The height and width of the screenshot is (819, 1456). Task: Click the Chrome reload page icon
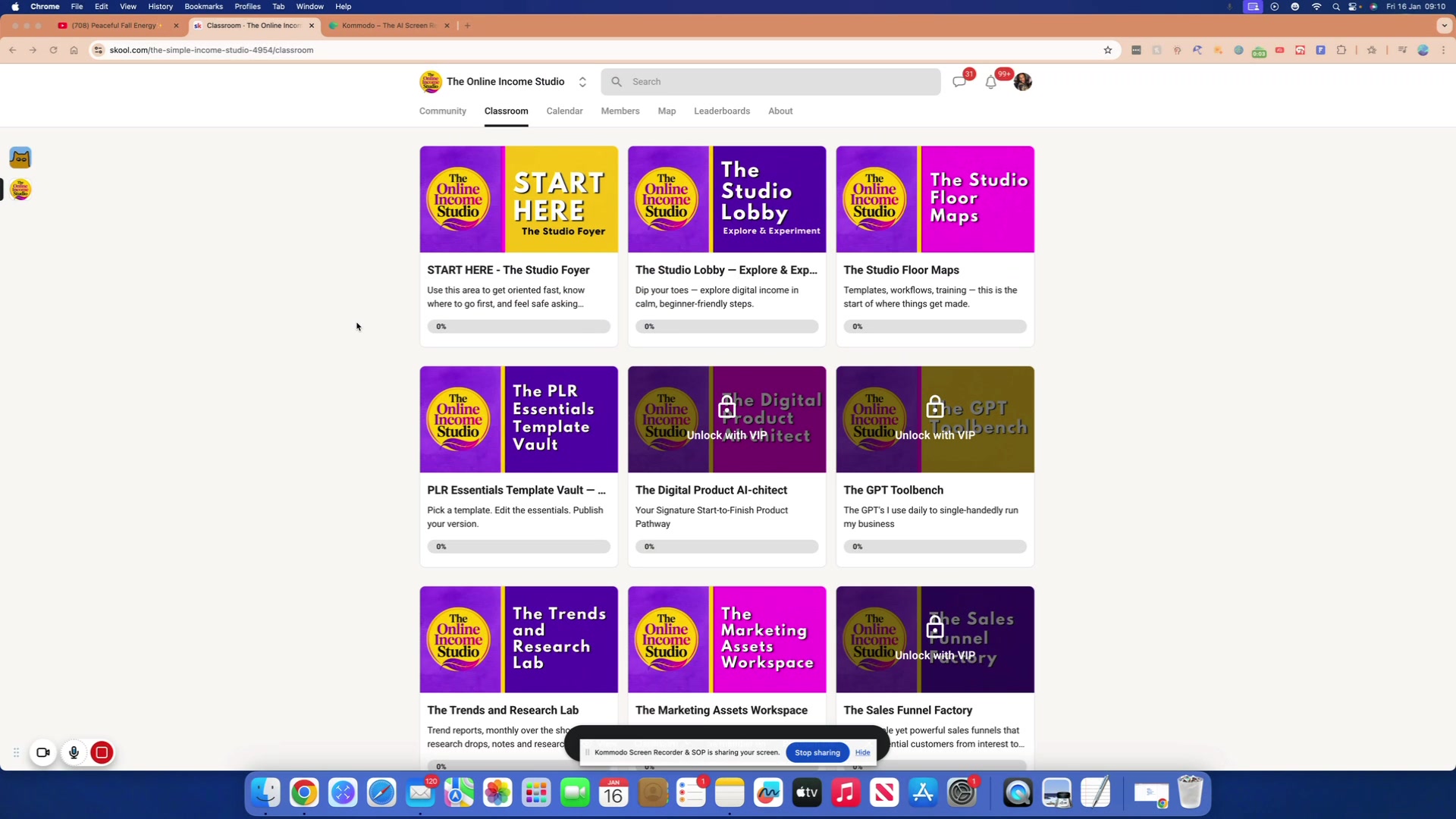(x=53, y=50)
